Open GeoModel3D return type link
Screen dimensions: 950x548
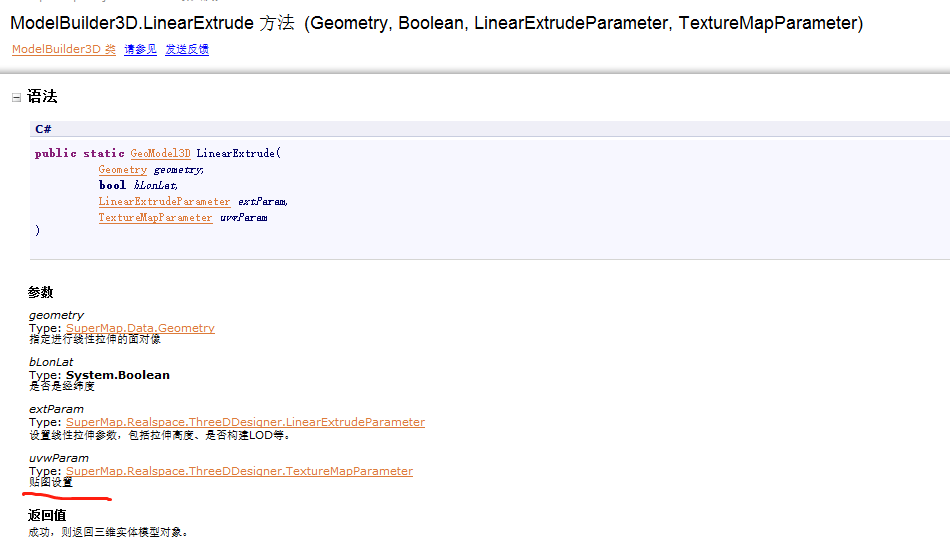point(161,153)
